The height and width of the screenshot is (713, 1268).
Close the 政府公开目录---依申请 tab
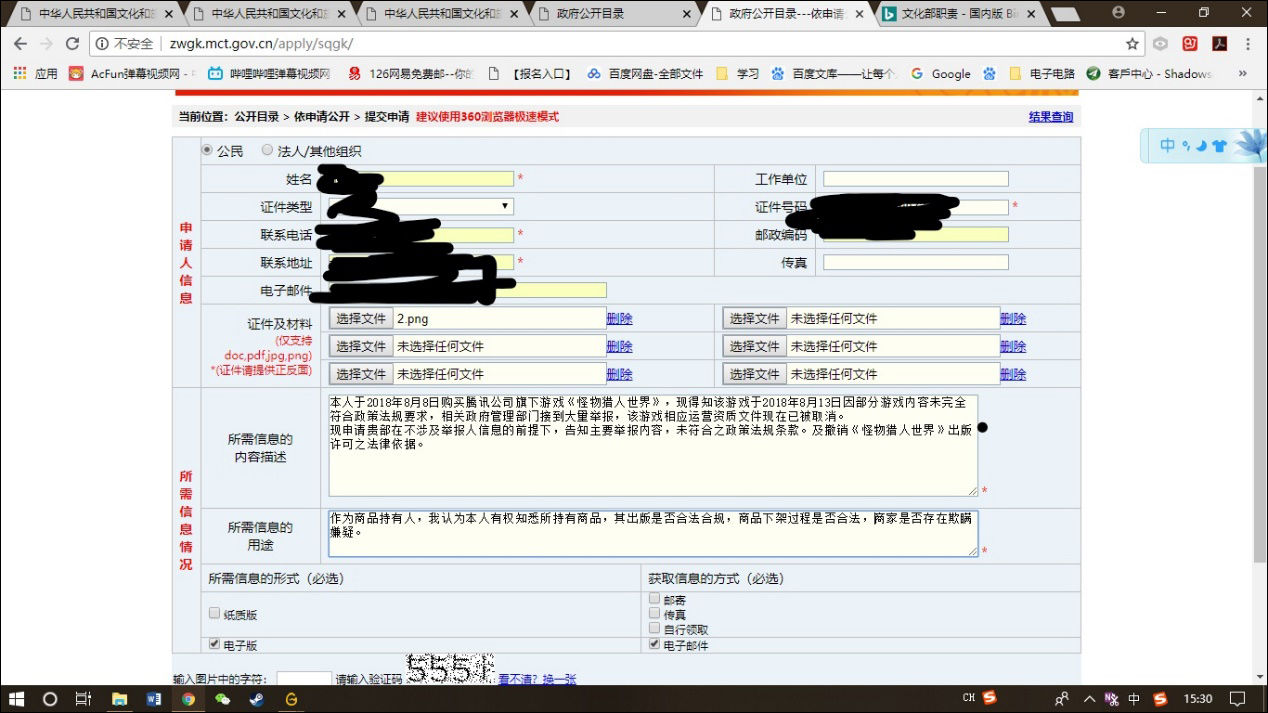tap(859, 14)
